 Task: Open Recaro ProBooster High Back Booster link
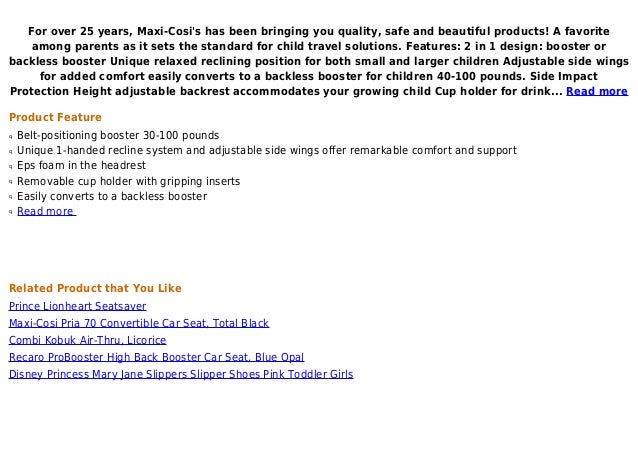[156, 357]
